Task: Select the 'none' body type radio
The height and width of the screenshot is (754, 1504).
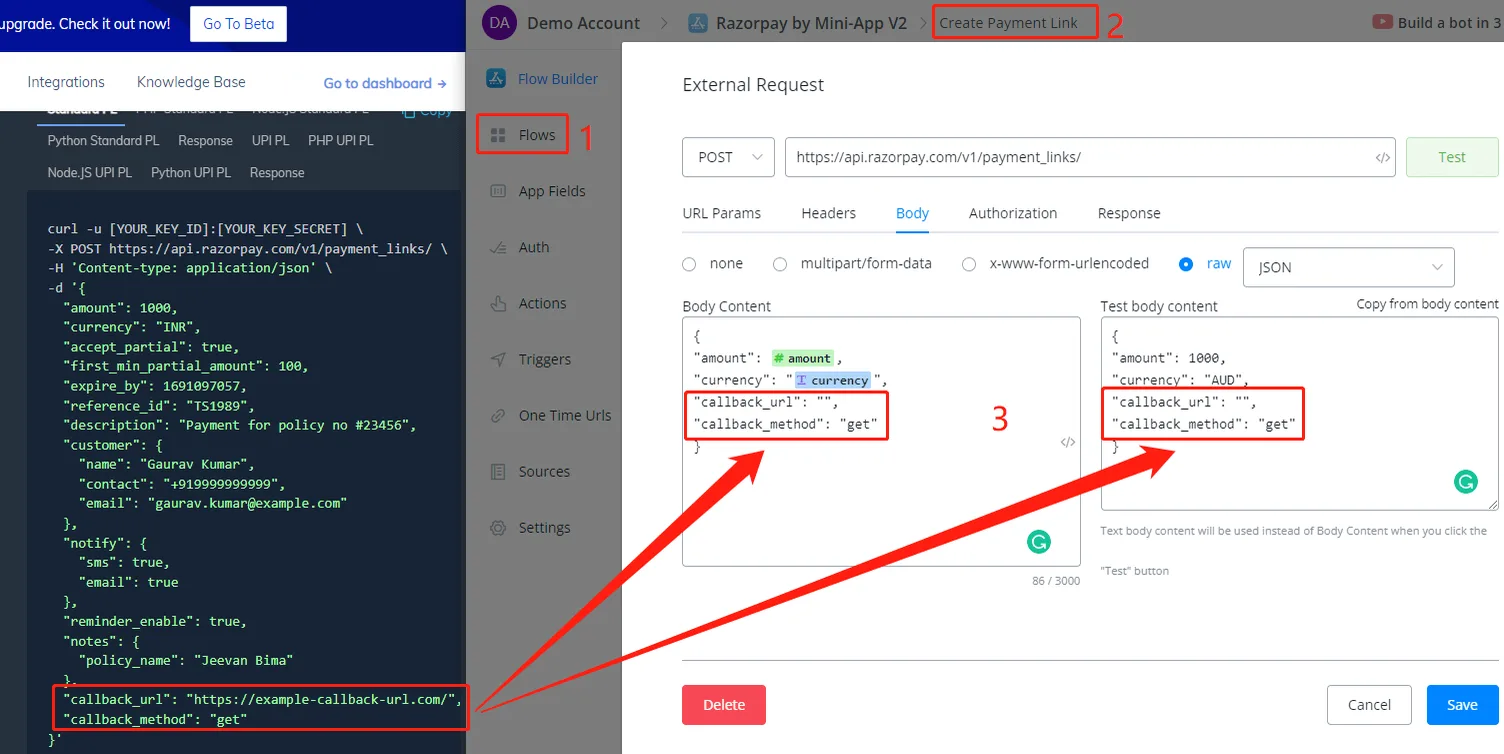Action: [689, 264]
